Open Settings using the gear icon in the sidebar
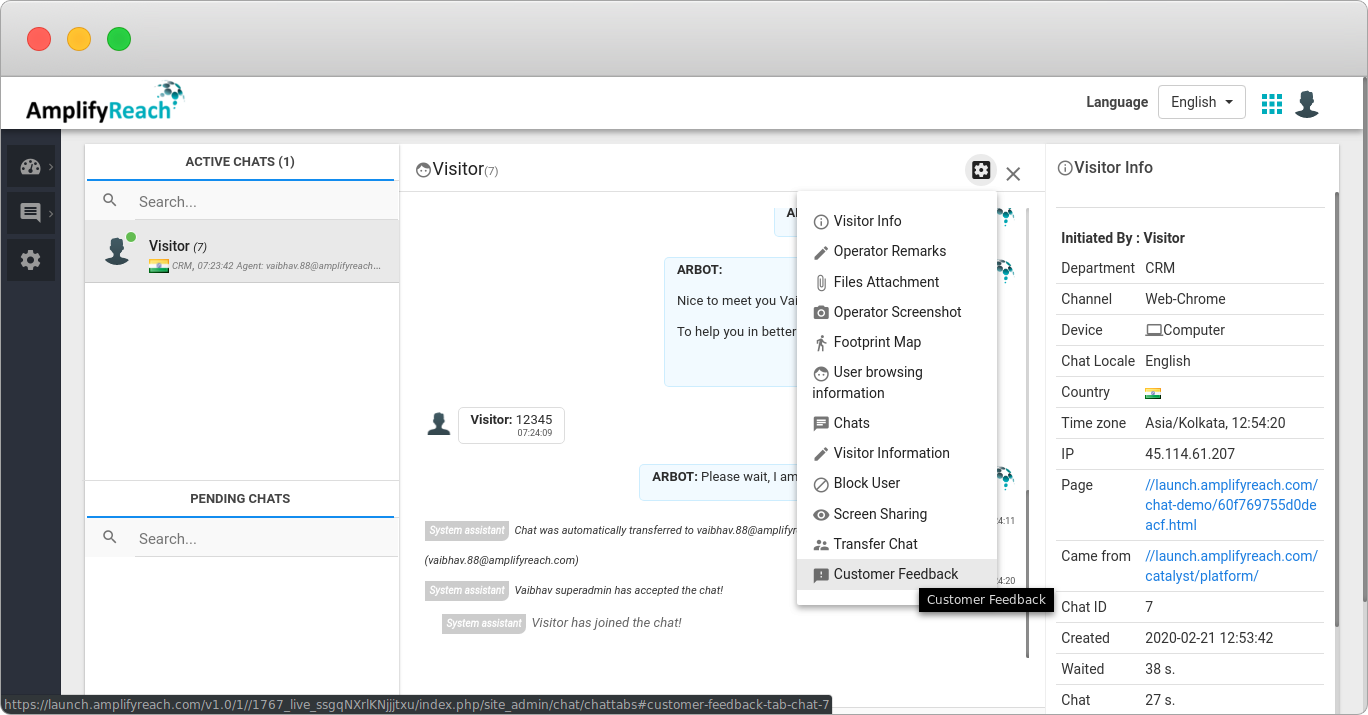 [31, 259]
